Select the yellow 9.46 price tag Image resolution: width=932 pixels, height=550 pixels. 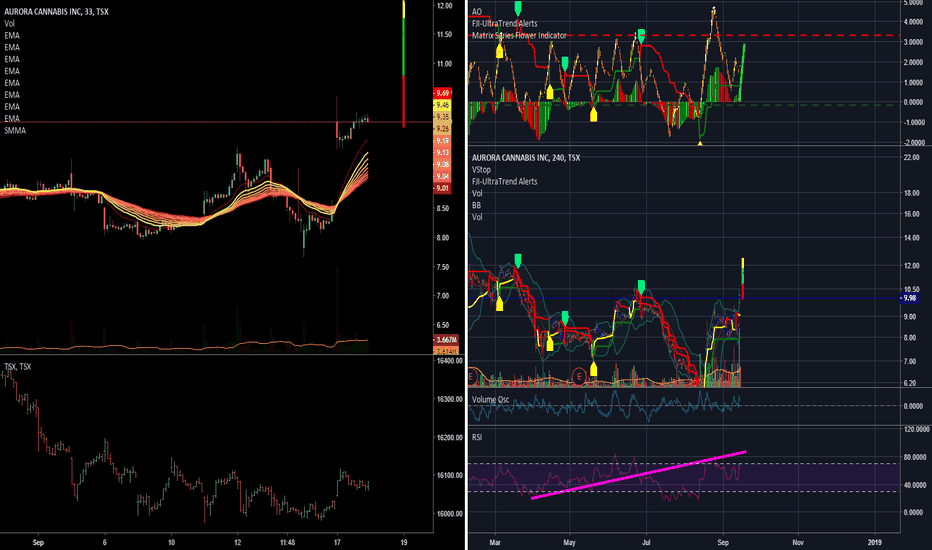click(443, 105)
